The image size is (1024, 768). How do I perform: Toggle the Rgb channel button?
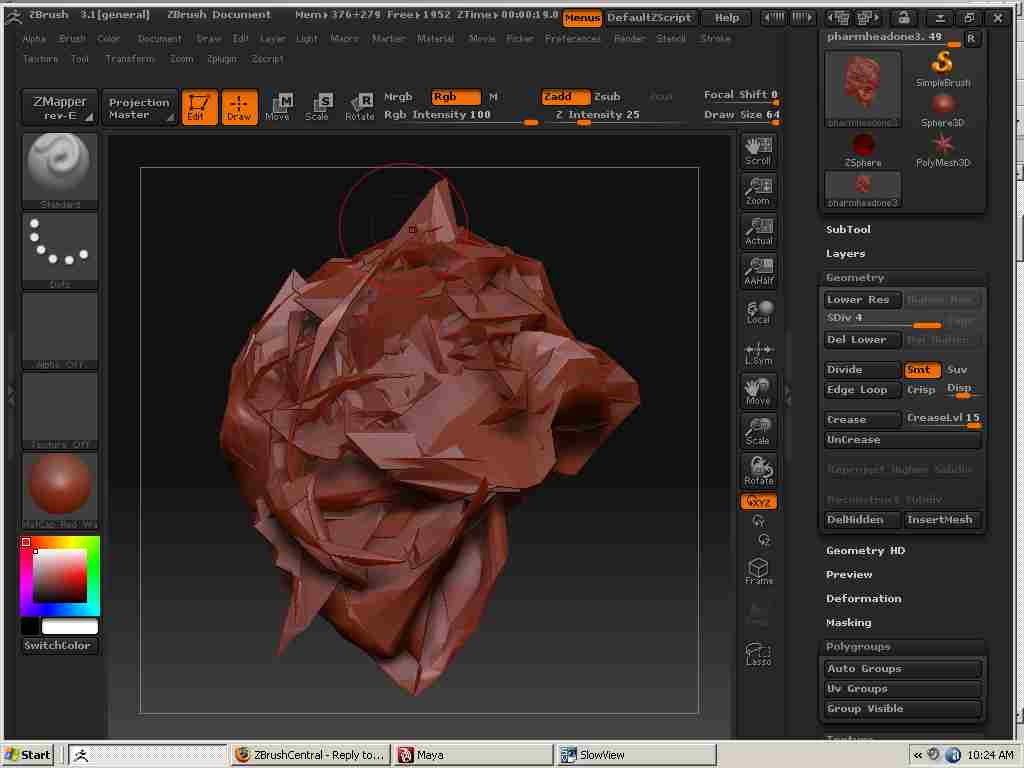(x=455, y=97)
